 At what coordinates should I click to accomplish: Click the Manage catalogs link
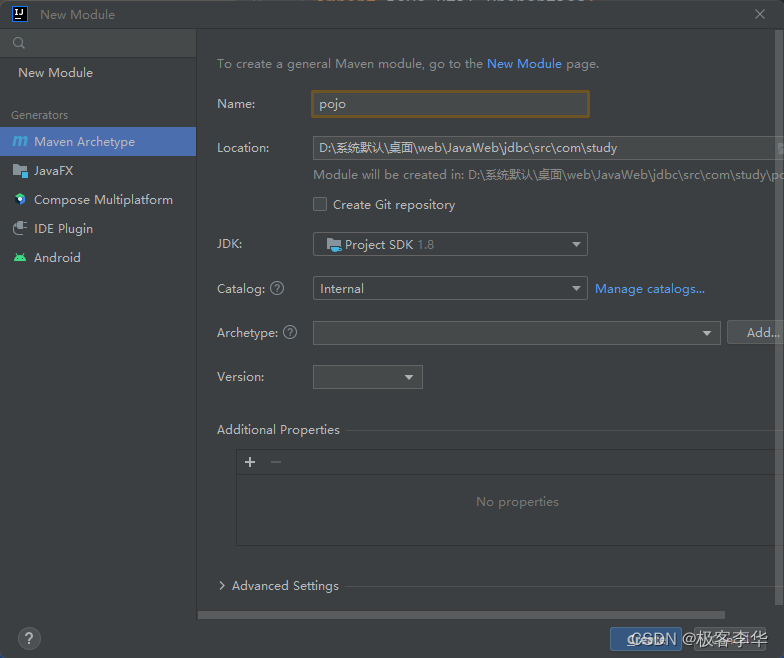pos(650,289)
